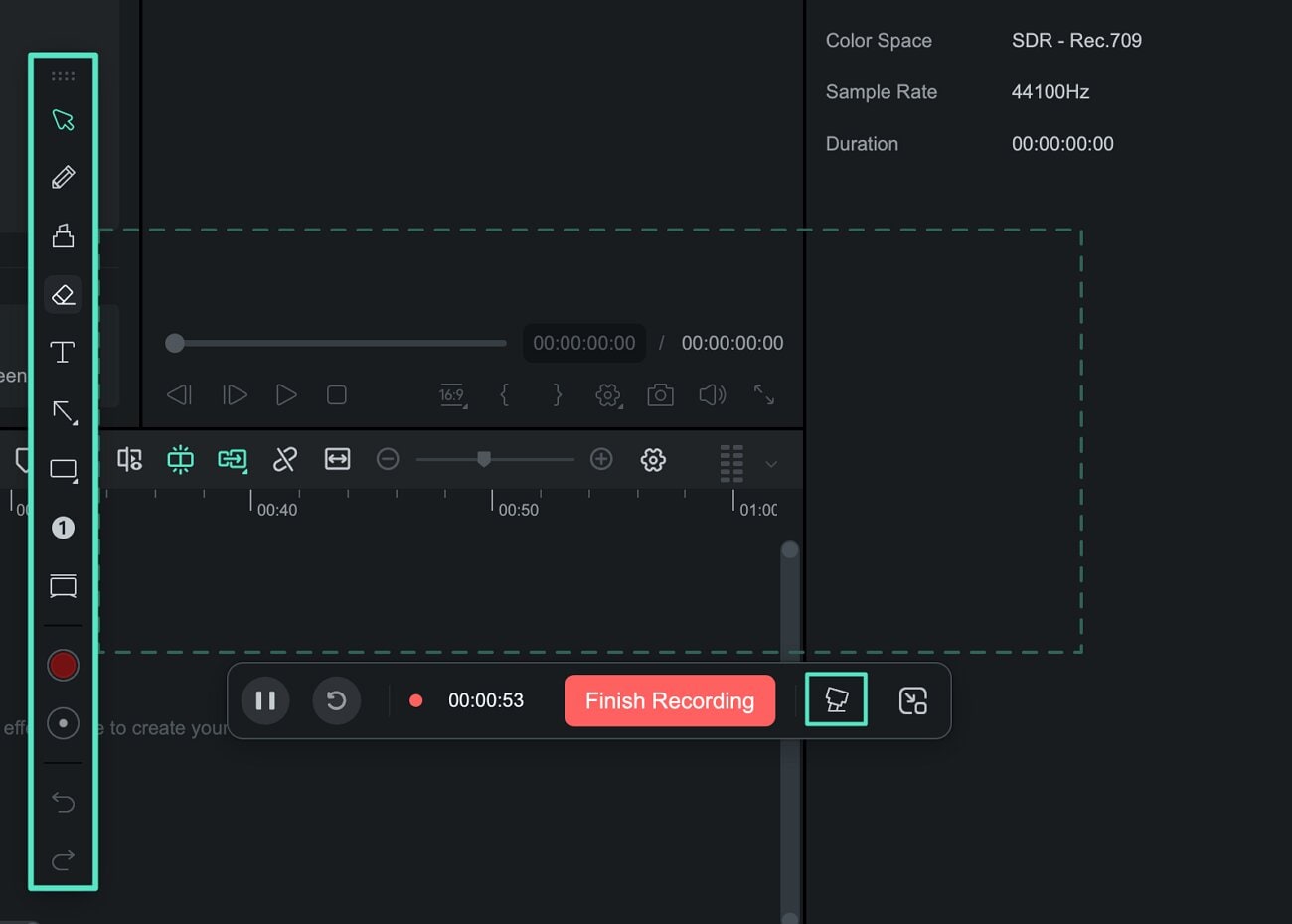Click the previous frame button
Viewport: 1292px width, 924px height.
tap(180, 395)
